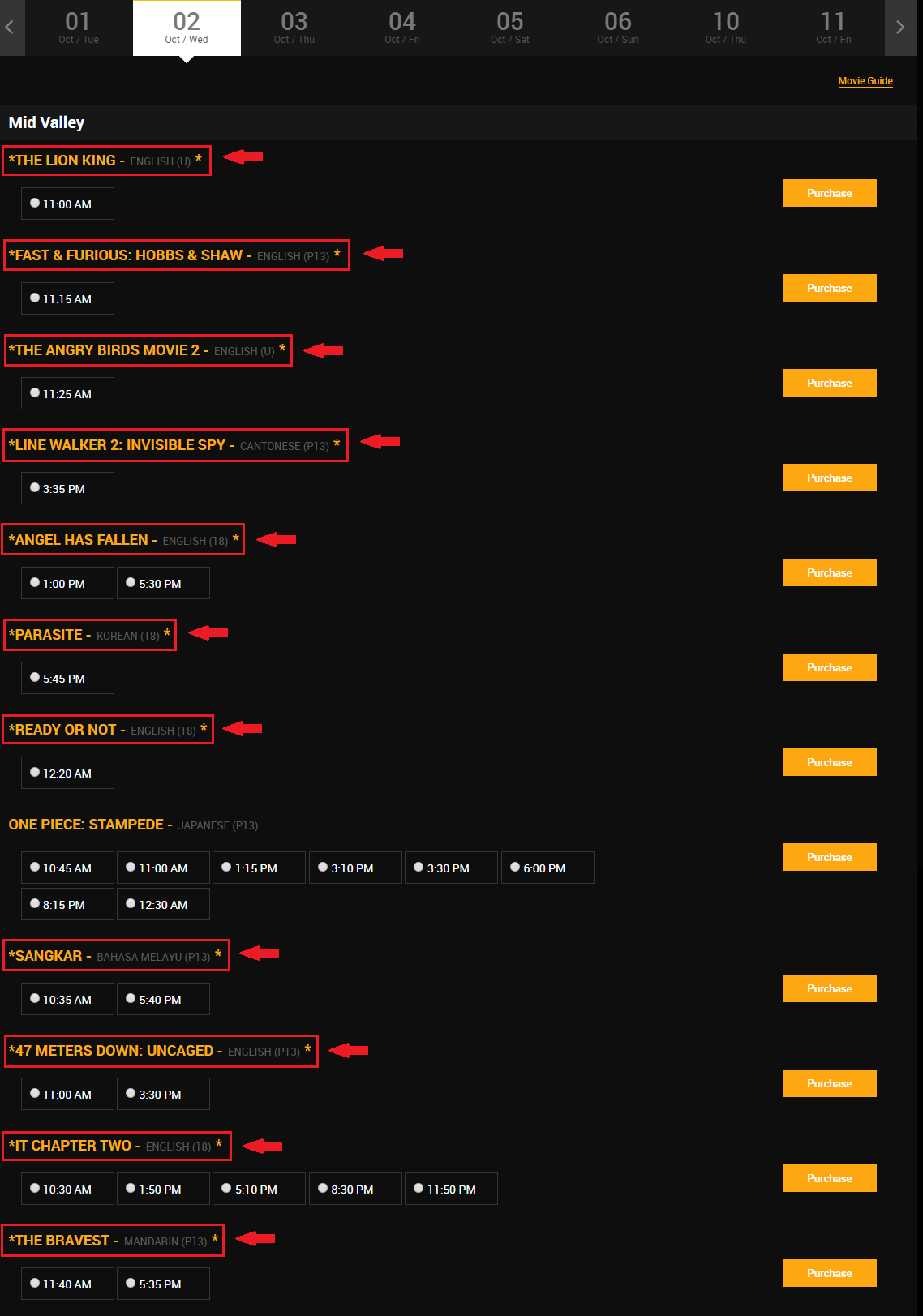This screenshot has height=1316, width=923.
Task: Click the One Piece: Stampede movie title
Action: pyautogui.click(x=86, y=825)
